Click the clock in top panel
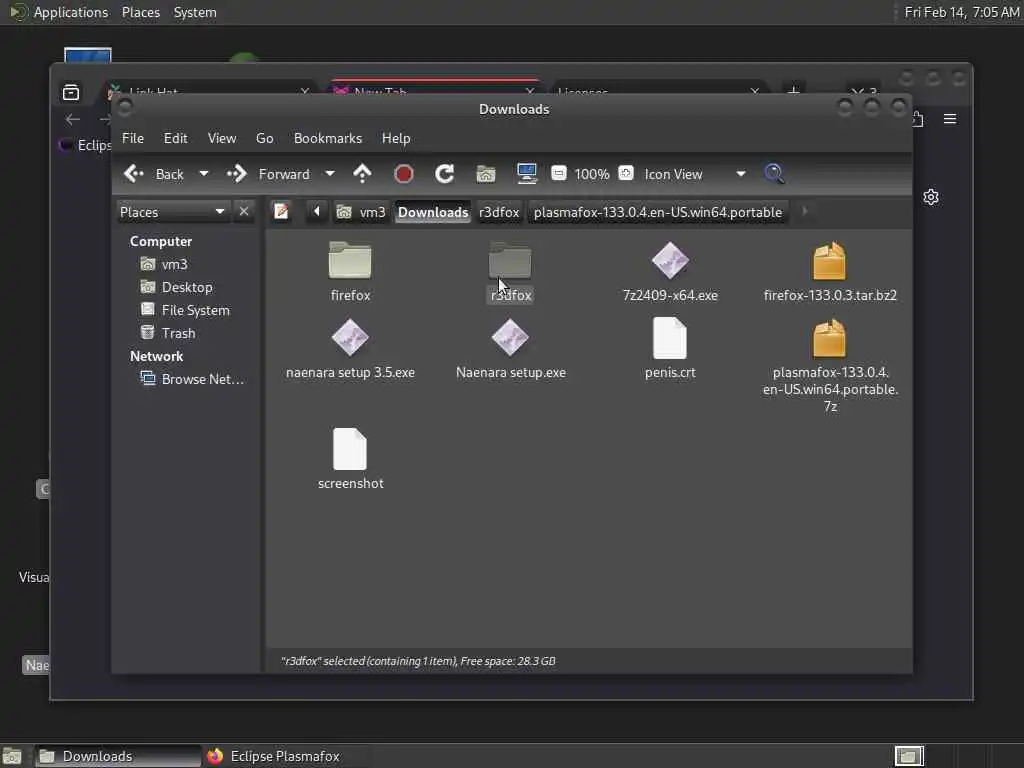The height and width of the screenshot is (768, 1024). [x=961, y=12]
